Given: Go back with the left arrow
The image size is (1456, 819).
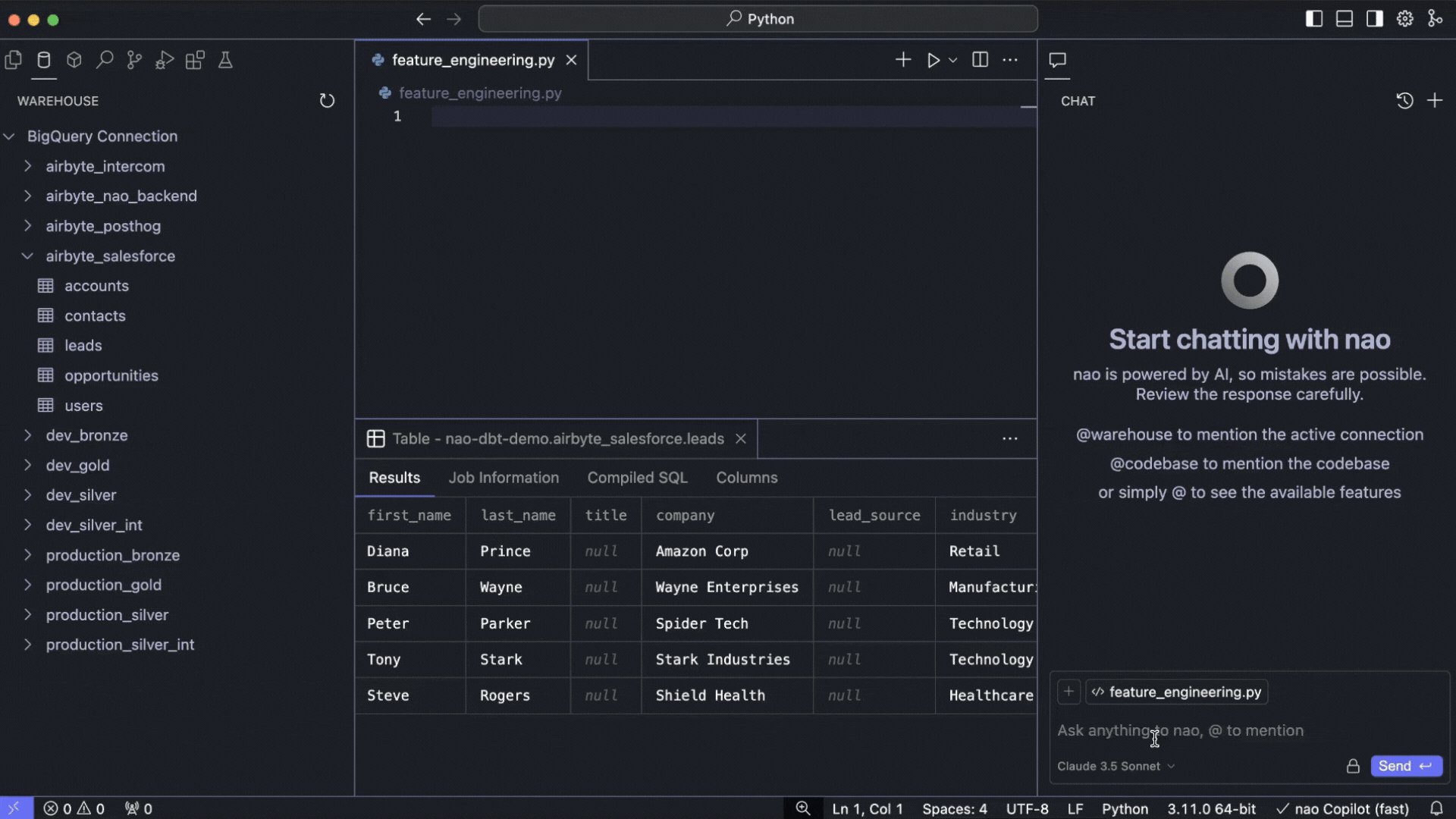Looking at the screenshot, I should 424,19.
